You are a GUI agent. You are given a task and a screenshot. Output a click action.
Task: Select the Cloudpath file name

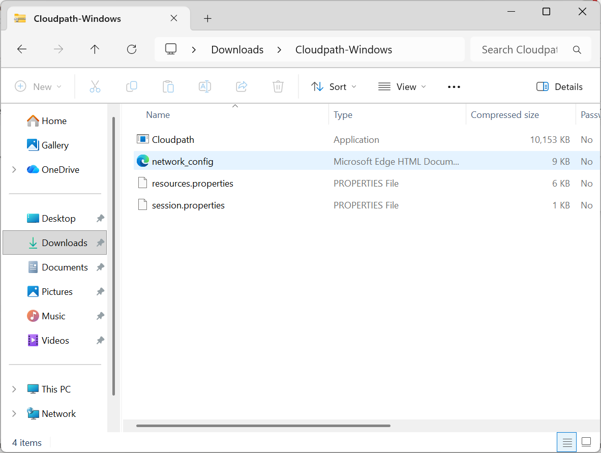click(173, 140)
